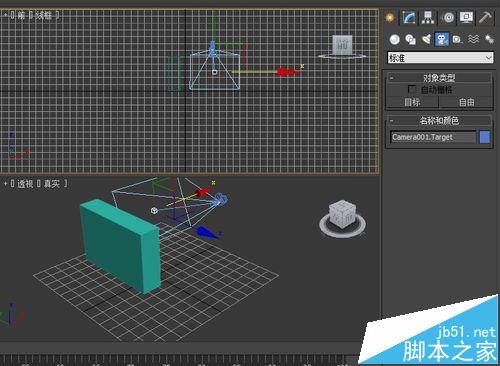
Task: Select the Helpers category icon
Action: coord(457,40)
